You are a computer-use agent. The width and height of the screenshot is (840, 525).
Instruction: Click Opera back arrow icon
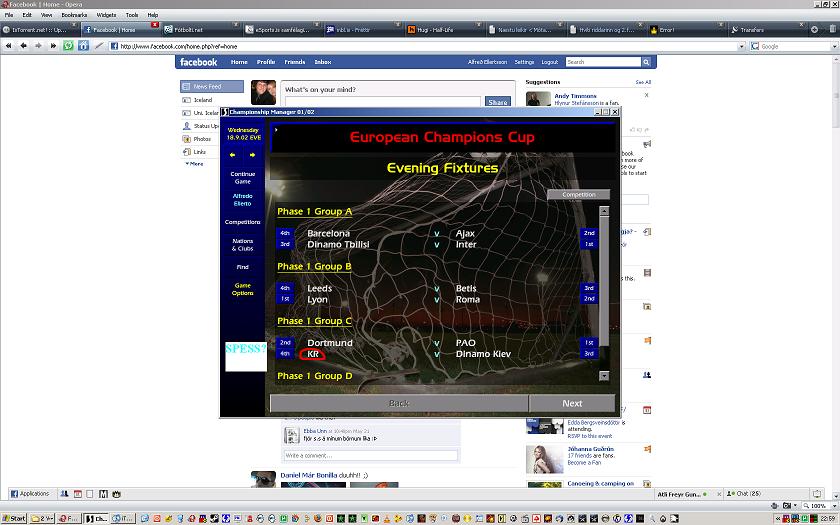click(24, 46)
